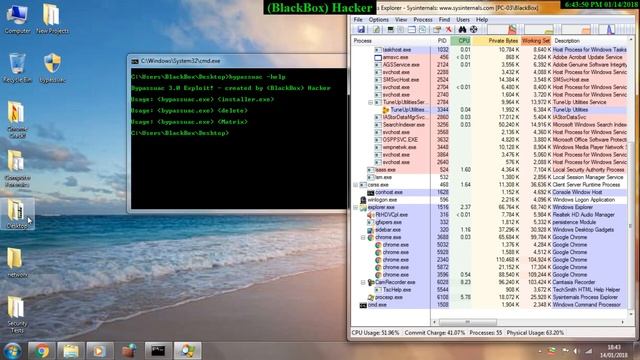Select the lsass.exe process row

(489, 170)
